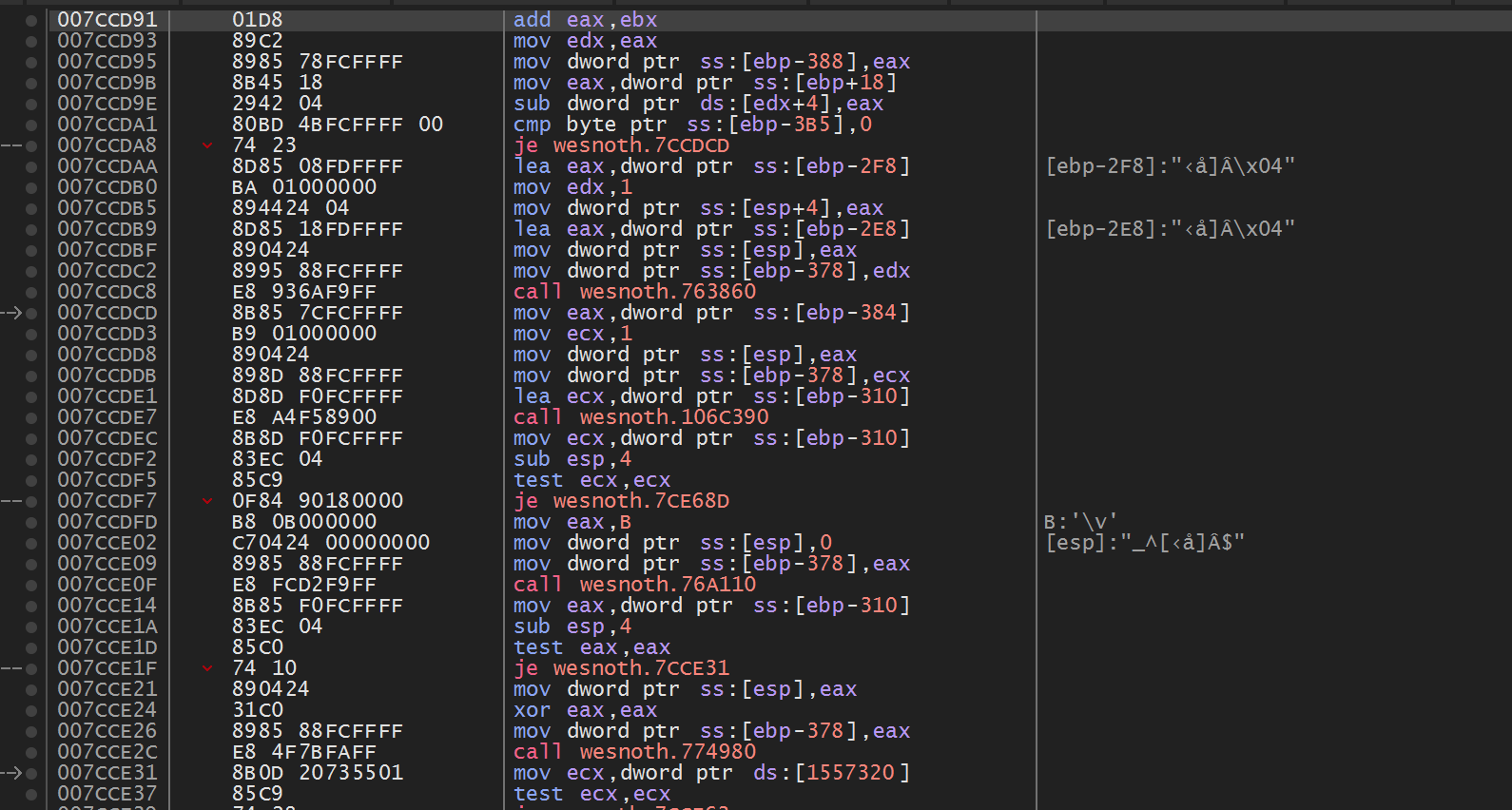The width and height of the screenshot is (1512, 810).
Task: Click the bytes 0F84 90180000
Action: [318, 501]
